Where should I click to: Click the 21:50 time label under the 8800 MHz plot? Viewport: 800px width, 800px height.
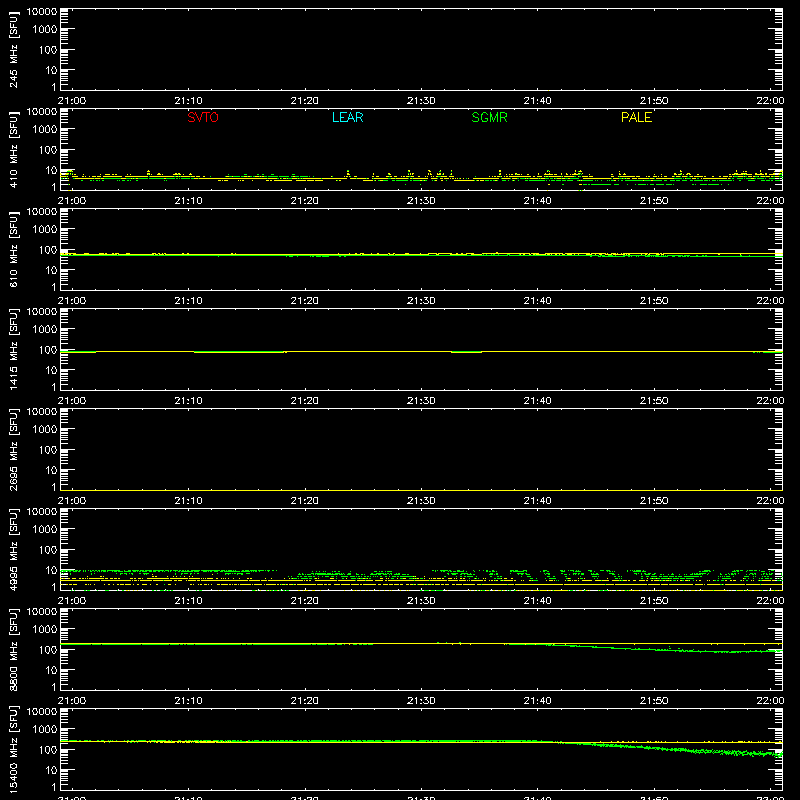tap(654, 701)
